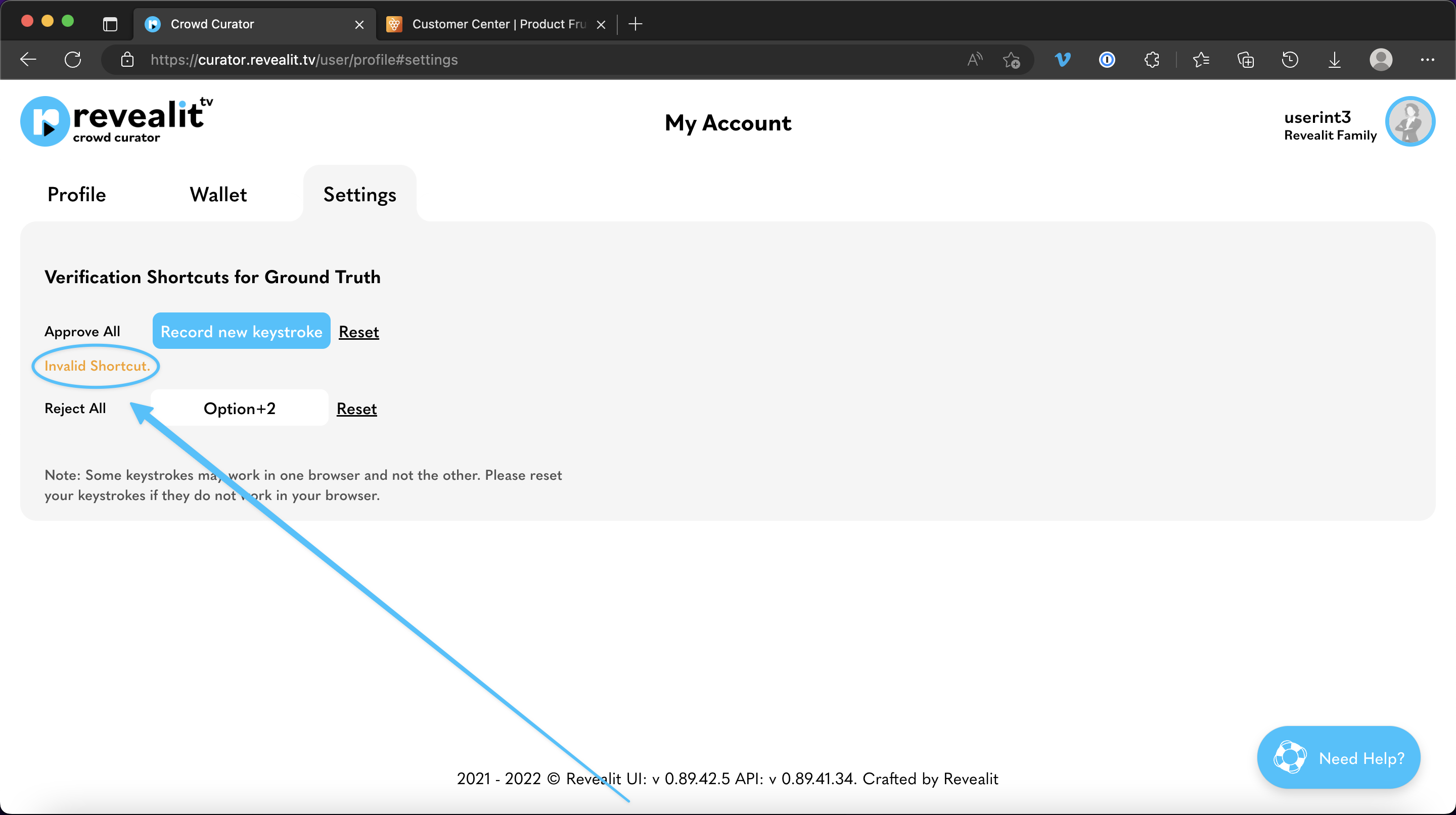The height and width of the screenshot is (815, 1456).
Task: Open the Collections icon in toolbar
Action: click(x=1245, y=59)
